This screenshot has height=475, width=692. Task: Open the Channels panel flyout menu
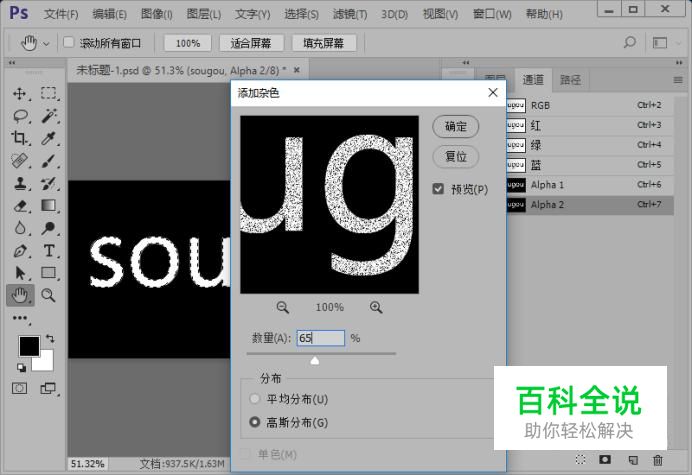point(678,80)
